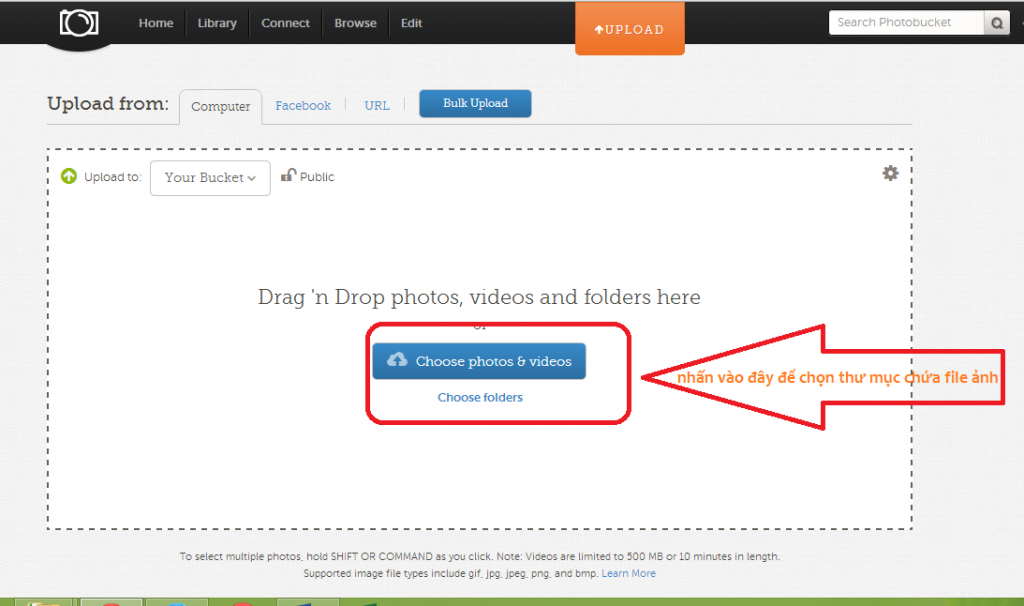
Task: Open the Home menu
Action: point(156,23)
